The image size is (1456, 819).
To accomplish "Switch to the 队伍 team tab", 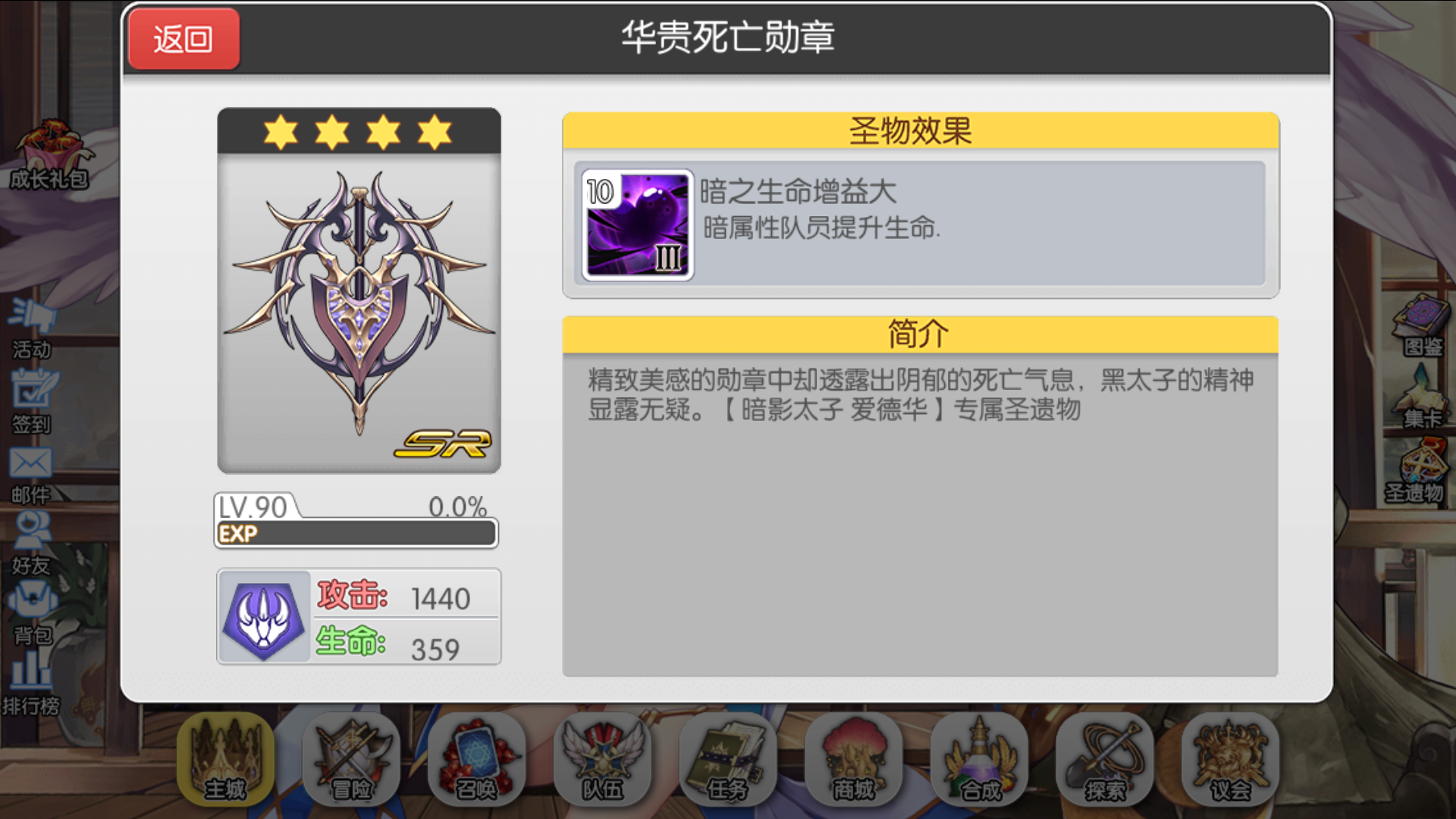I will 603,759.
